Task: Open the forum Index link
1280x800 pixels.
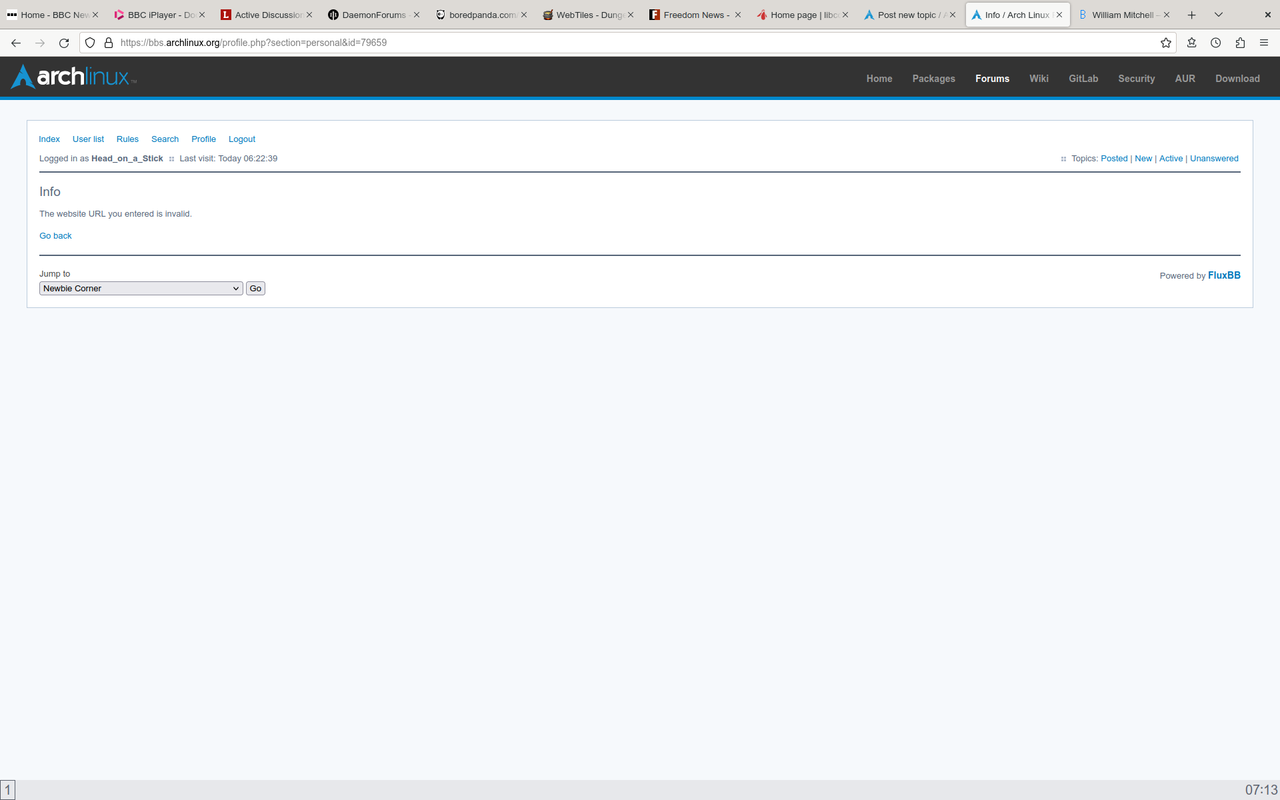Action: click(49, 139)
